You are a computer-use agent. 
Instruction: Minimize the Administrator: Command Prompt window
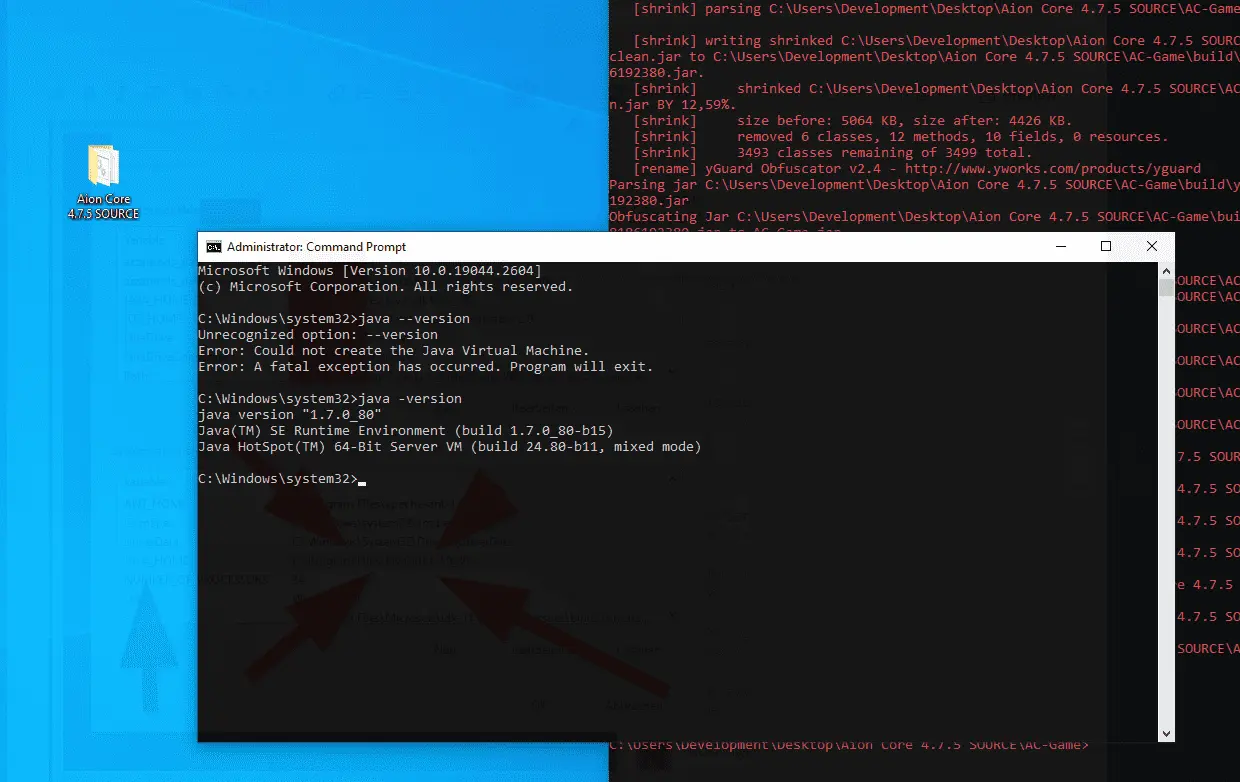(1060, 246)
